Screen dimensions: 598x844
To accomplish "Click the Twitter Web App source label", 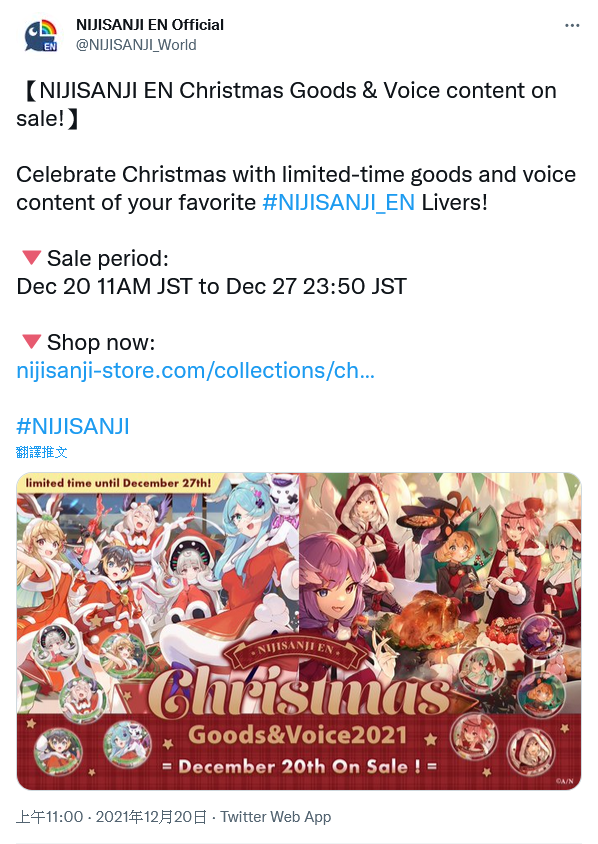I will pyautogui.click(x=276, y=817).
